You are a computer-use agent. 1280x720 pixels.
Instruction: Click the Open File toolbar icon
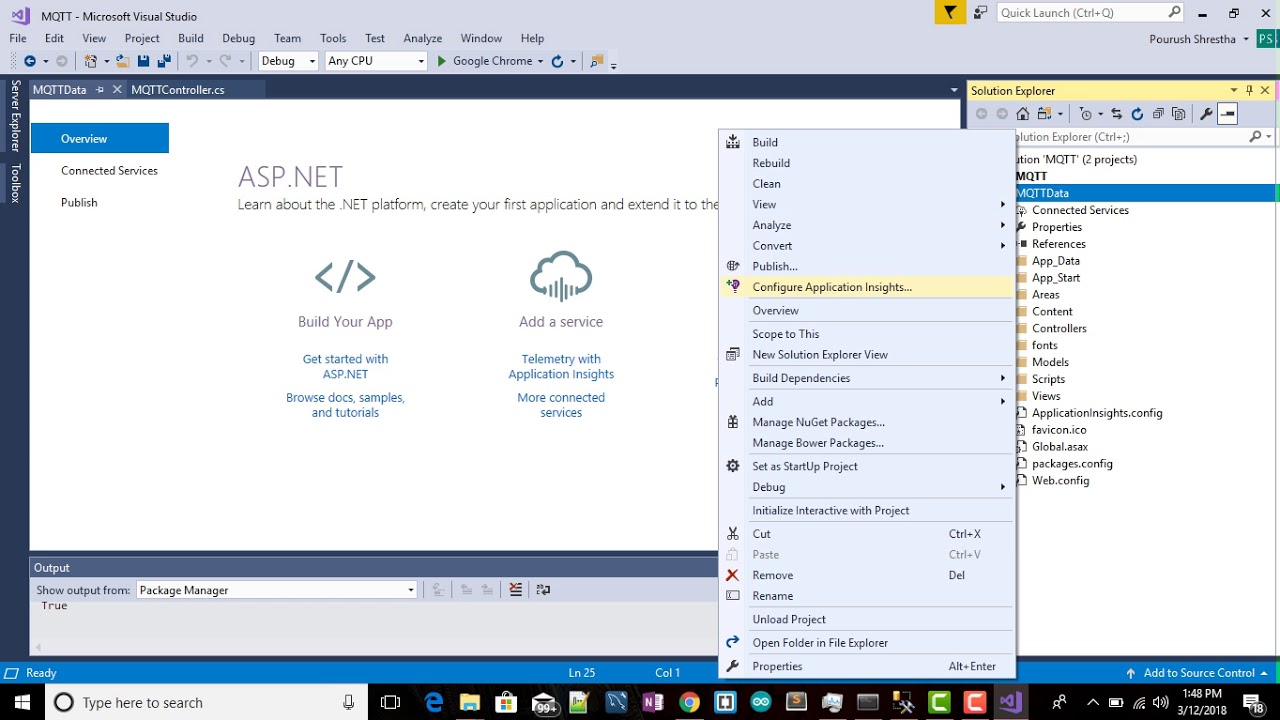coord(122,61)
